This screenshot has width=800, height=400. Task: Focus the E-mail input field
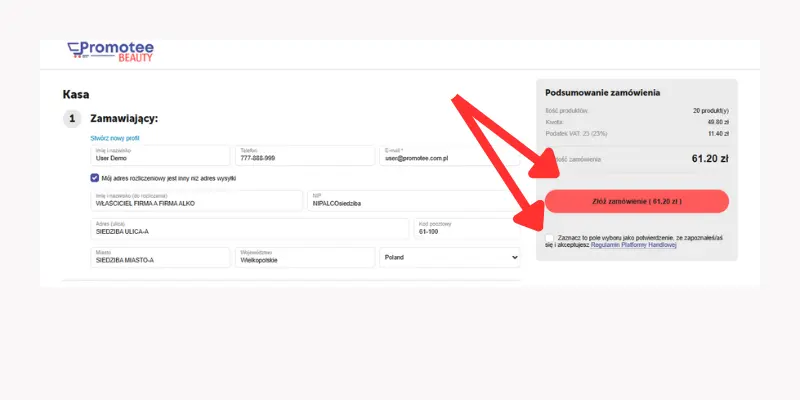point(448,156)
